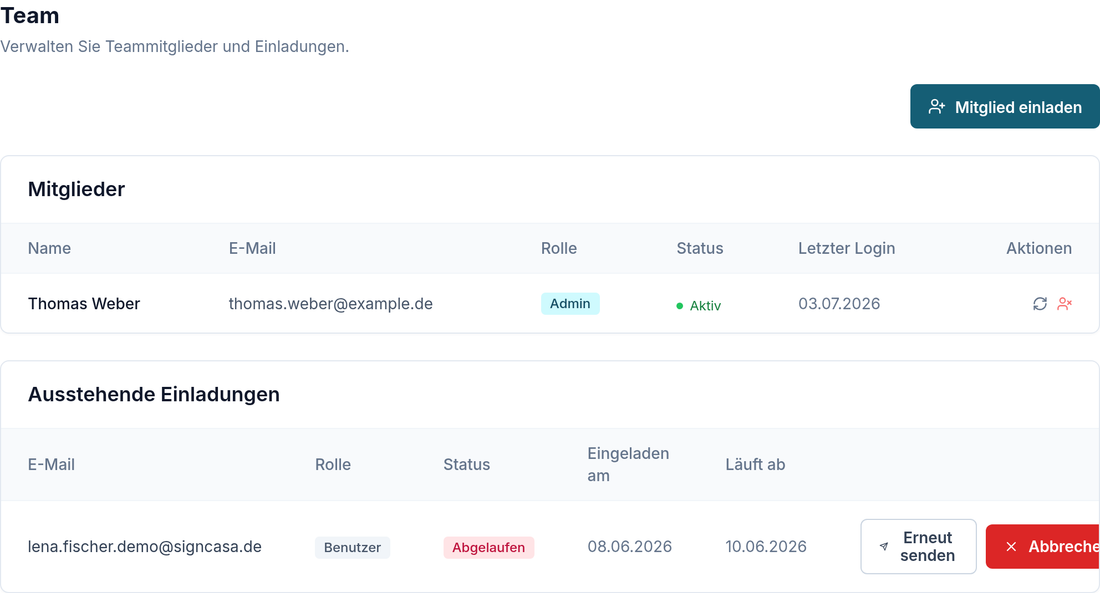Screen dimensions: 1100x593
Task: Click the Mitglied einladen button
Action: [1005, 107]
